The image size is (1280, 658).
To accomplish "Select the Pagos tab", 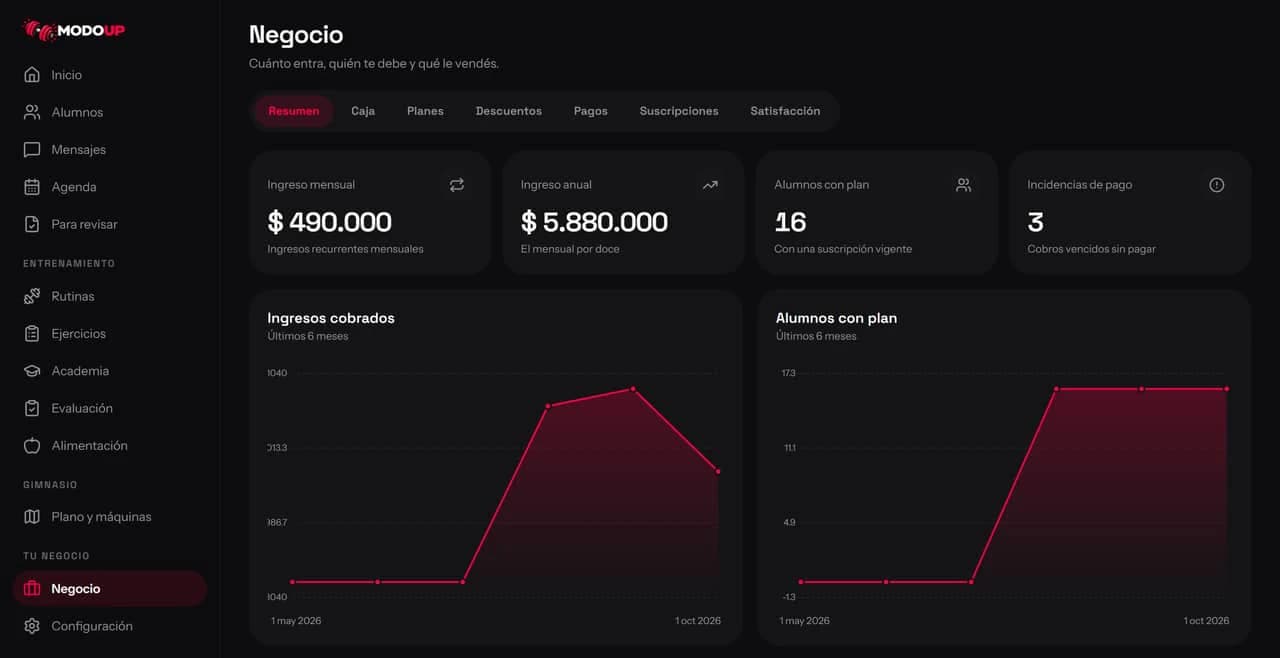I will point(591,111).
